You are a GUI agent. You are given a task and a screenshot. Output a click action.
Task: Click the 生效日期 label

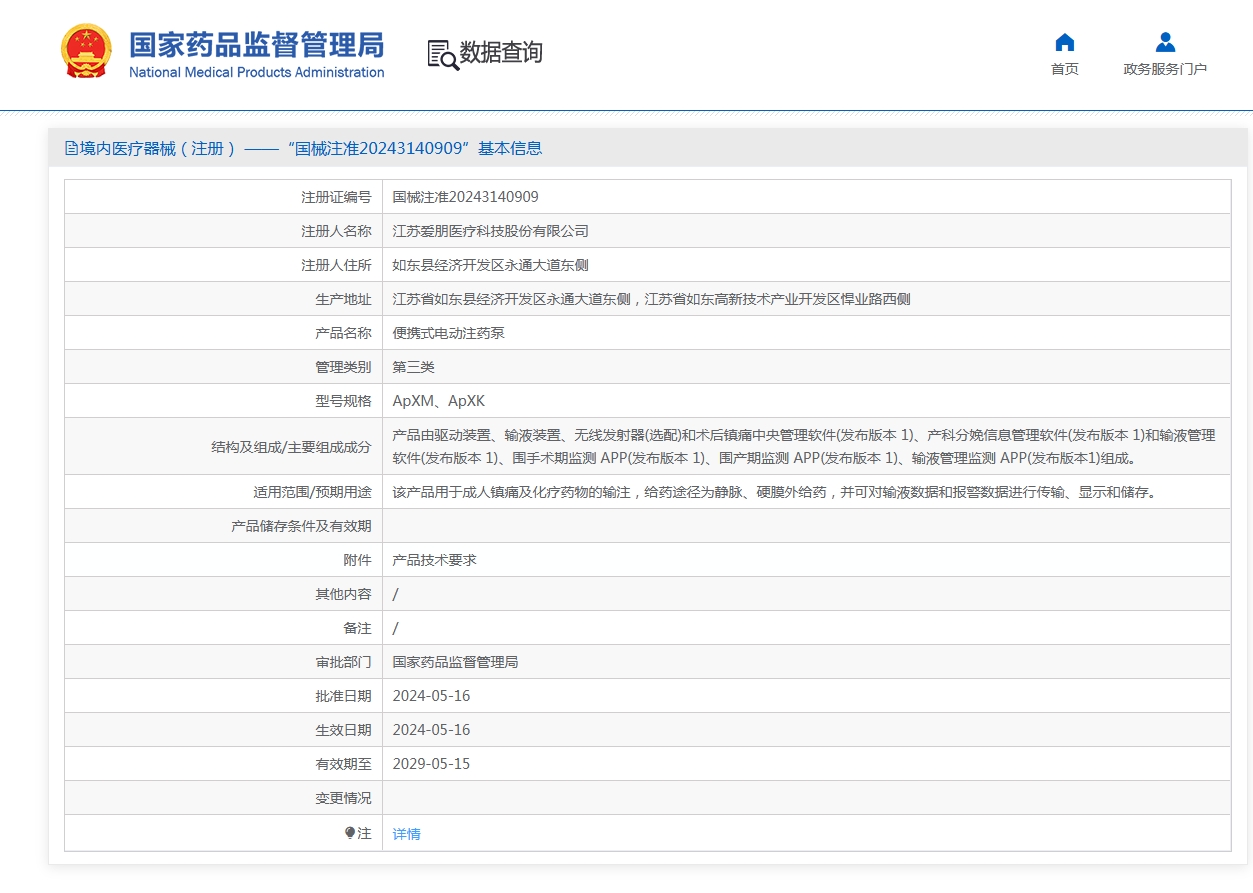pyautogui.click(x=343, y=730)
